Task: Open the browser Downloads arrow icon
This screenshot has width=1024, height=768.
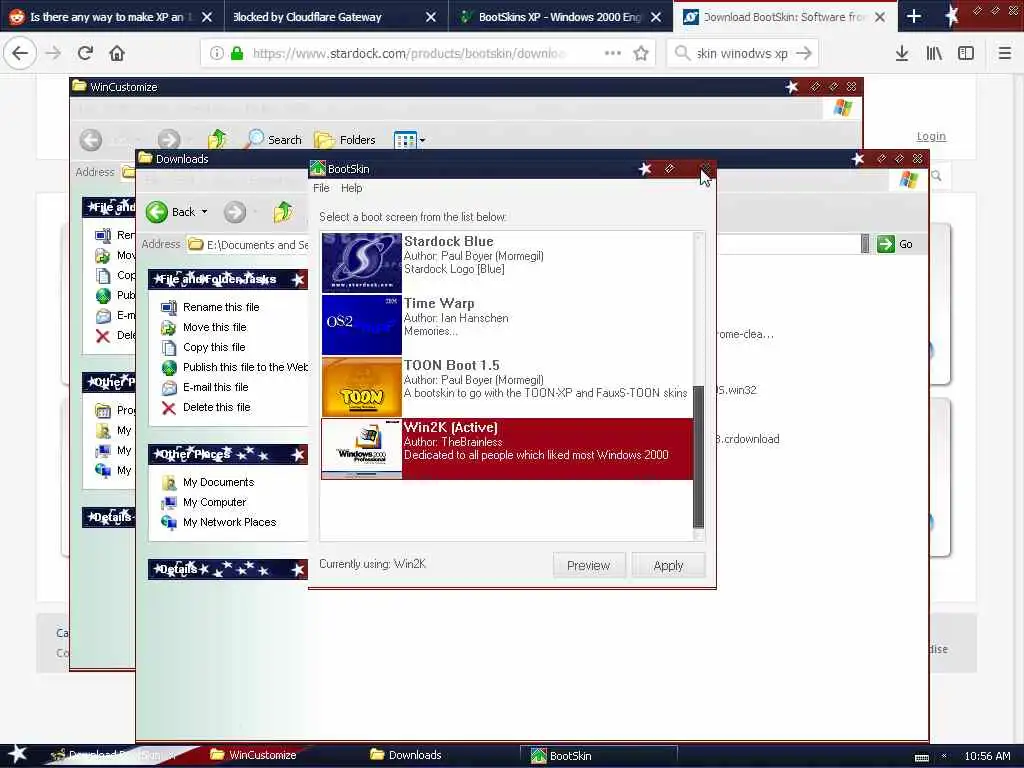Action: point(902,54)
